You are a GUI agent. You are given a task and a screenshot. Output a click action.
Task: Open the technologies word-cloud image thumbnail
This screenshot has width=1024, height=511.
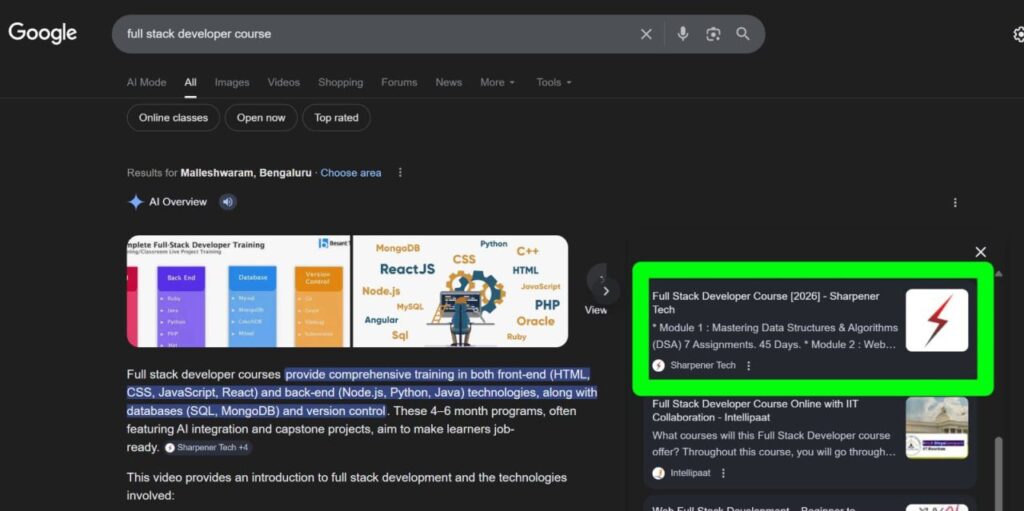click(460, 291)
